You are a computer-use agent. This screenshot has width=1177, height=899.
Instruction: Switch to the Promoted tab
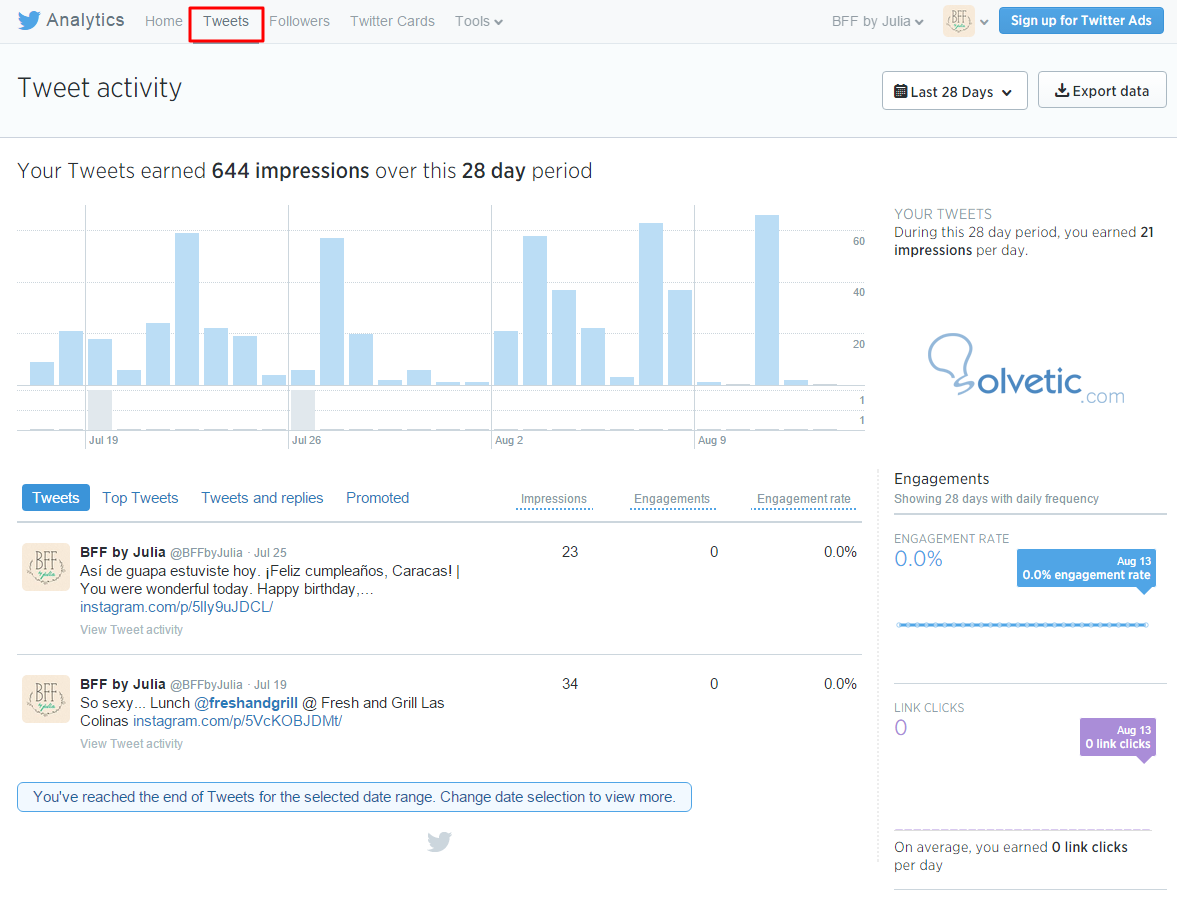click(x=378, y=498)
